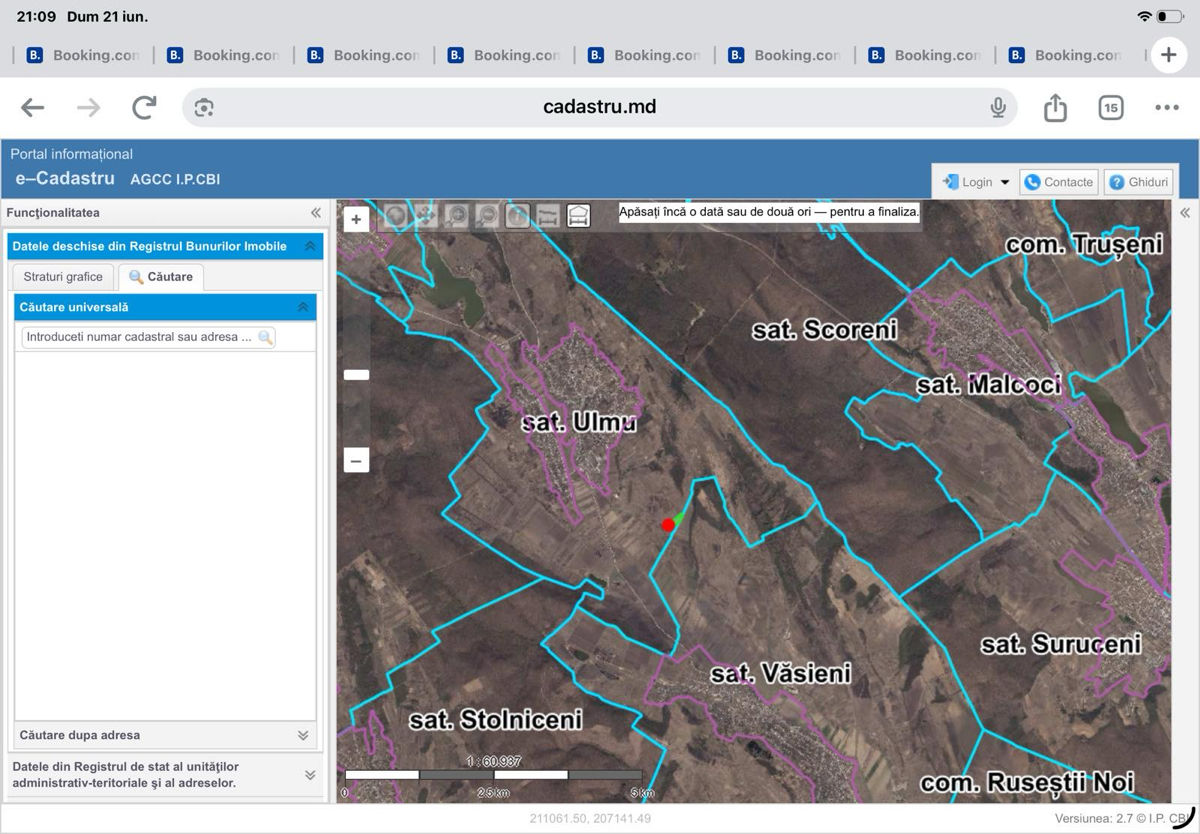Open the browser share sheet
Image resolution: width=1200 pixels, height=834 pixels.
[x=1055, y=107]
